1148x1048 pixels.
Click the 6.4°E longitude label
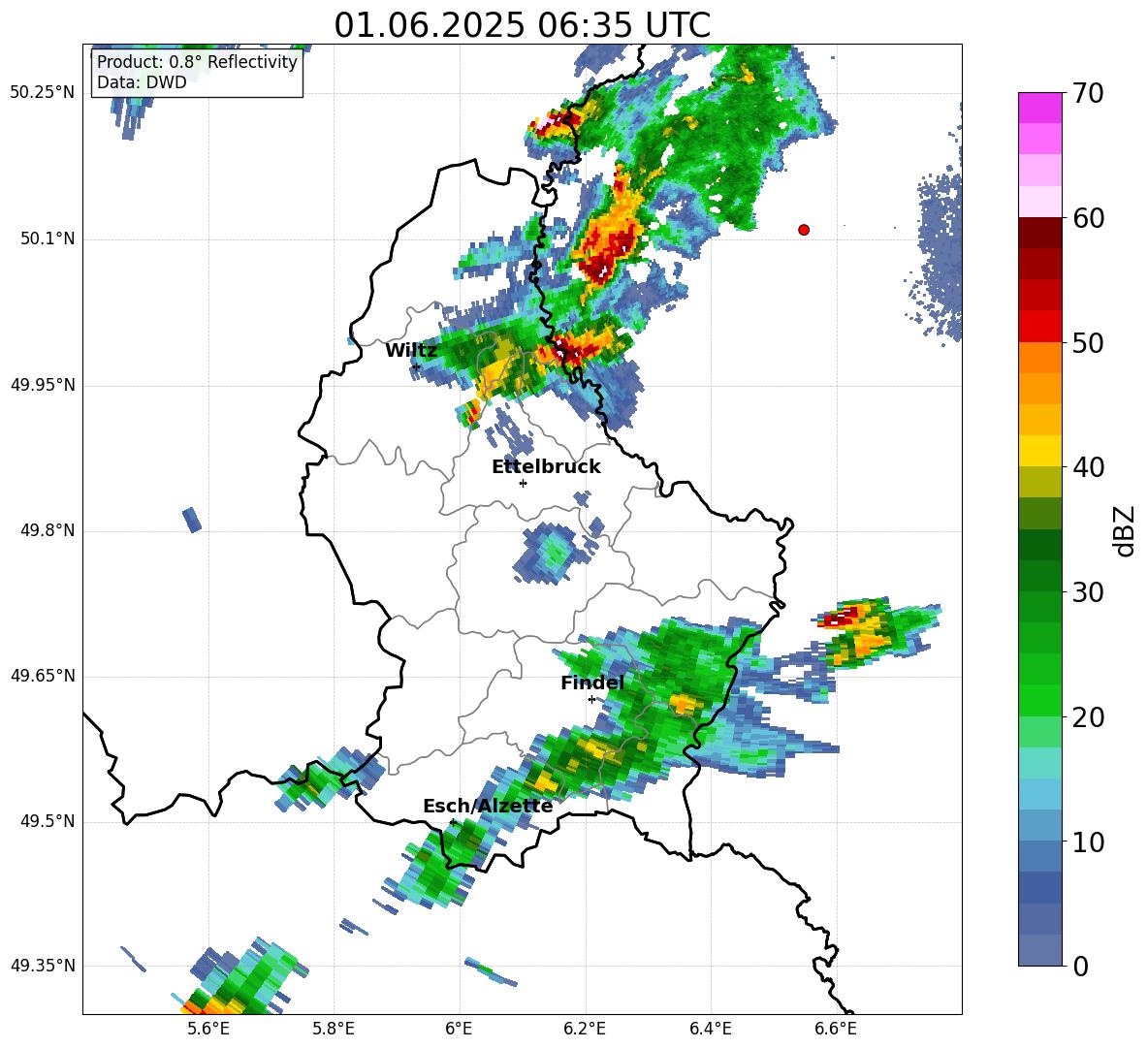point(710,1029)
